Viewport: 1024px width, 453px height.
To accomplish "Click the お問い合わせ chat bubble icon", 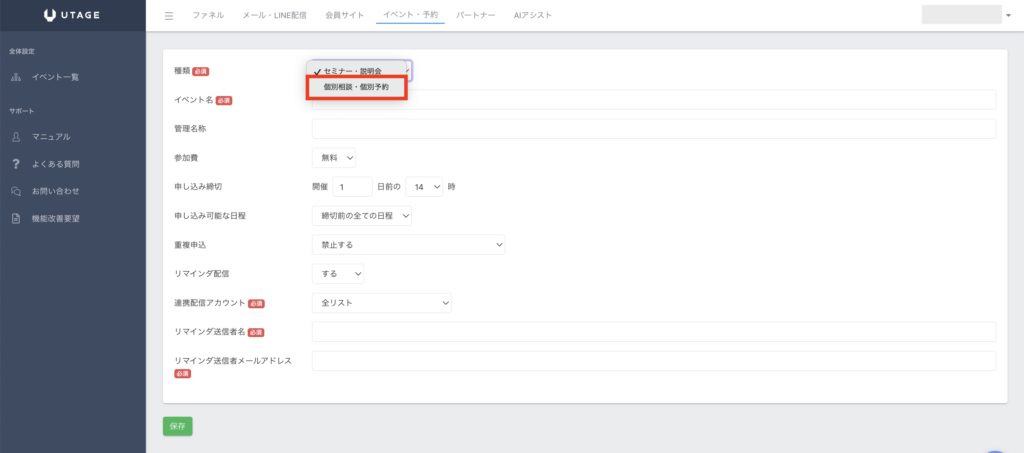I will pos(16,191).
